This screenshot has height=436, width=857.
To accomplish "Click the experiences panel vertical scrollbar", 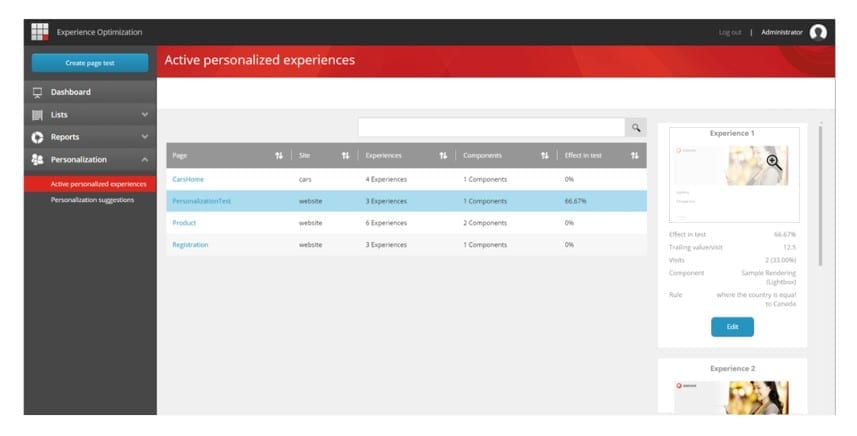I will (820, 196).
